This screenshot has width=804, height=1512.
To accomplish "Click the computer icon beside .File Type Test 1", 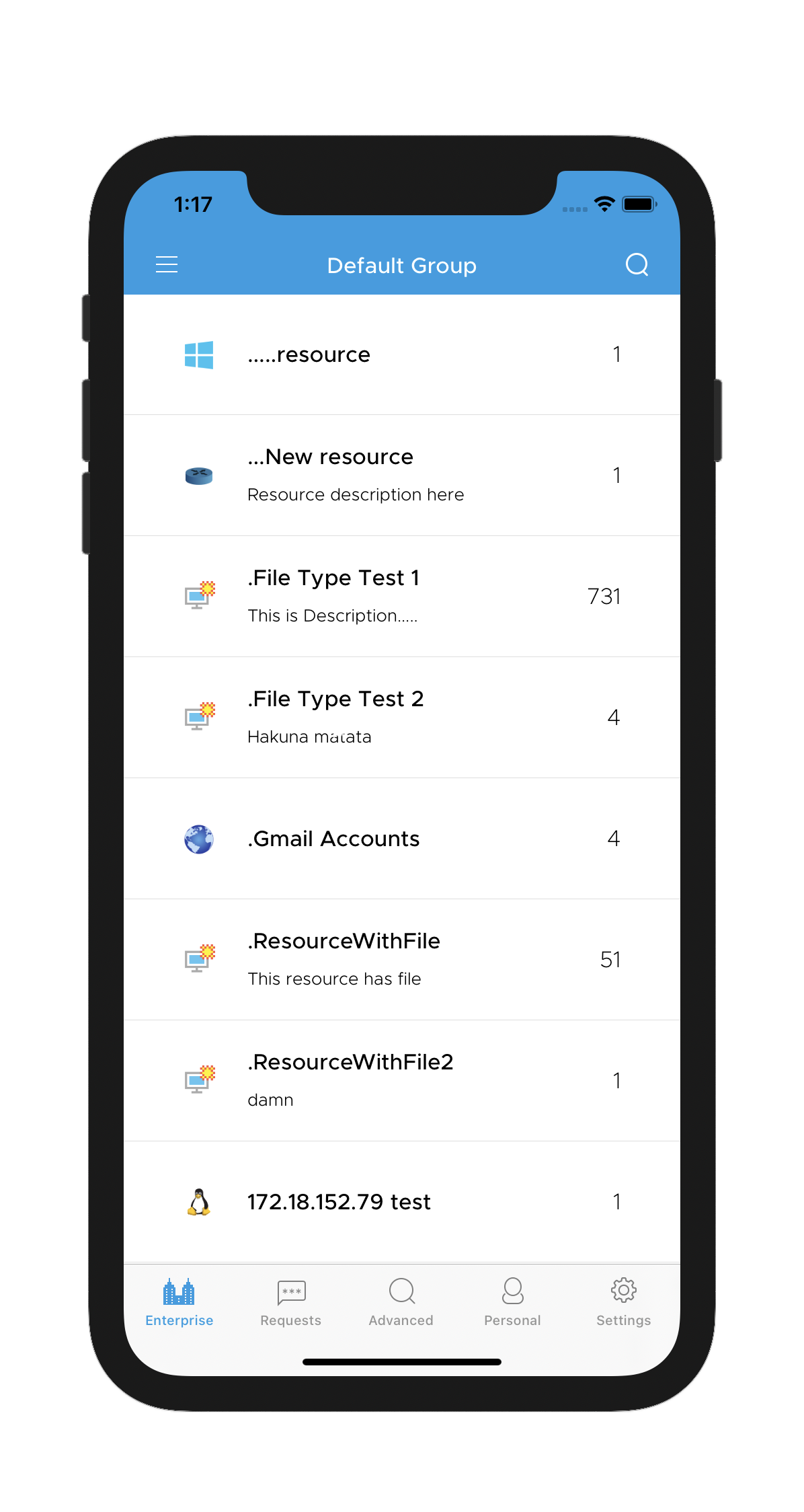I will (x=200, y=595).
